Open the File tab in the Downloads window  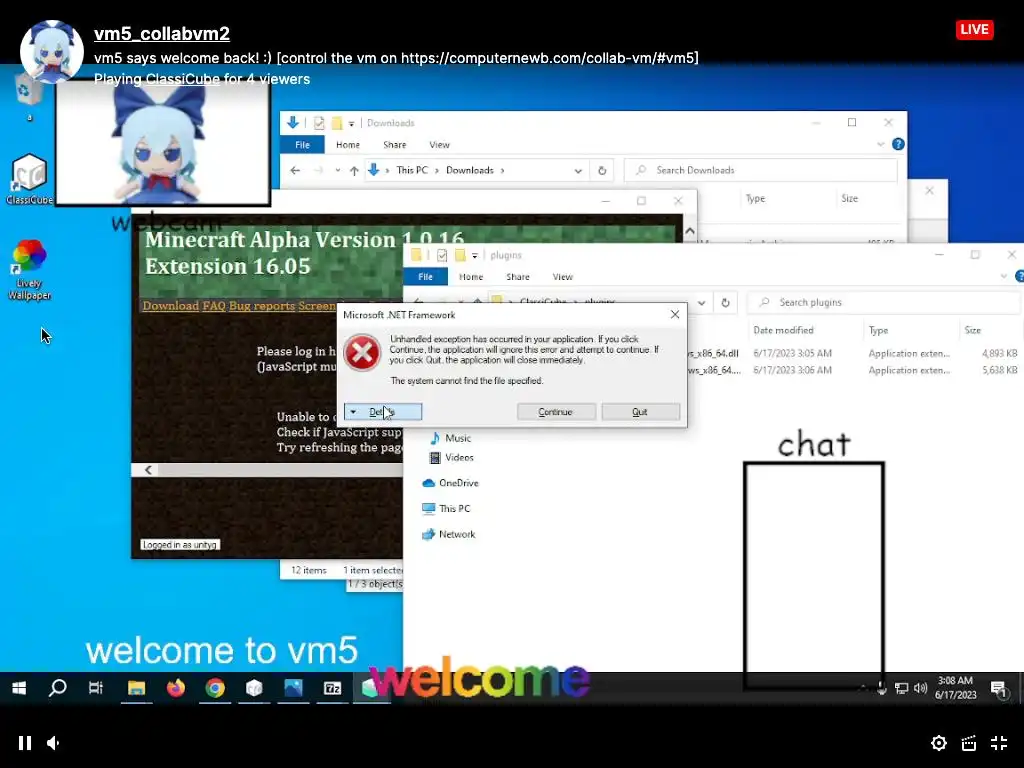pyautogui.click(x=302, y=144)
